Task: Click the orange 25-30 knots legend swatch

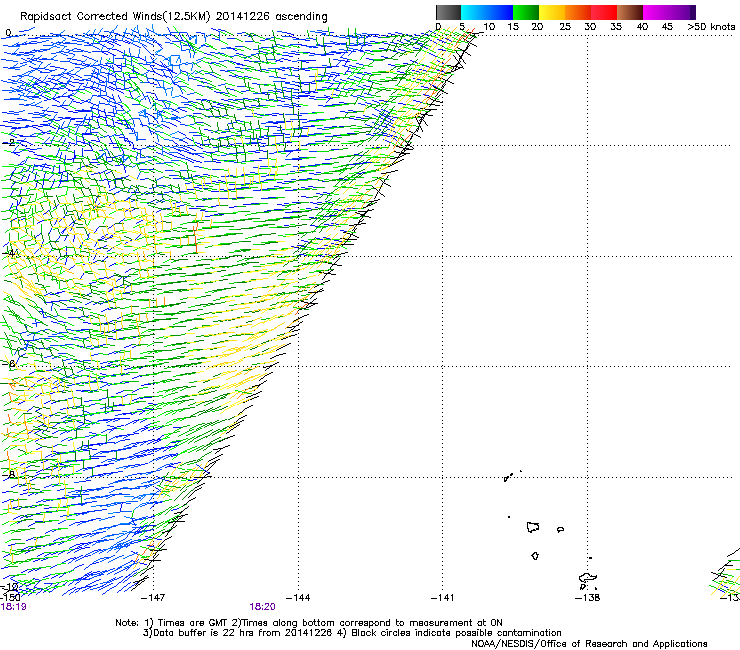Action: 578,12
